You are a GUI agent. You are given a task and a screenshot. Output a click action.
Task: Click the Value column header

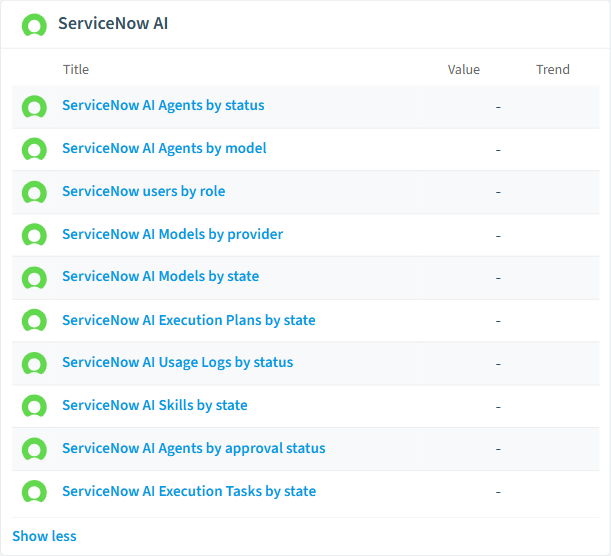(x=464, y=69)
